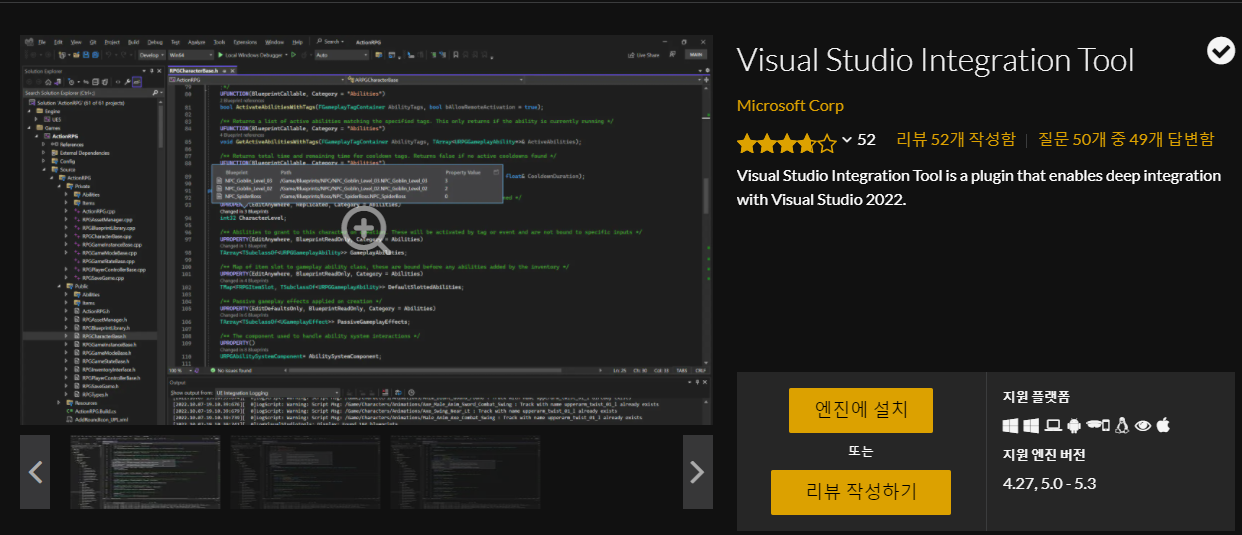Open the first screenshot thumbnail
The height and width of the screenshot is (535, 1242).
click(x=147, y=471)
